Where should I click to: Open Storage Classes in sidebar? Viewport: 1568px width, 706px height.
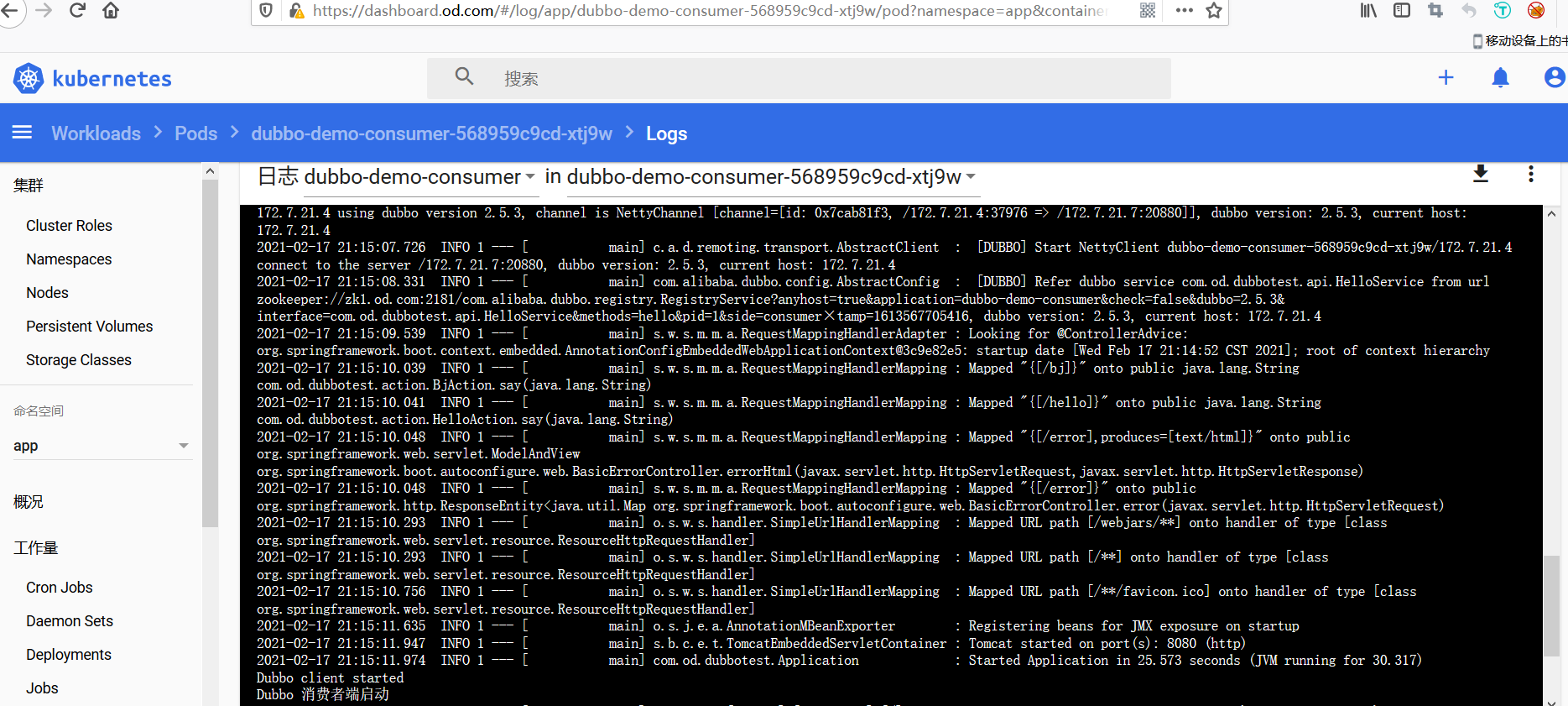pos(79,360)
